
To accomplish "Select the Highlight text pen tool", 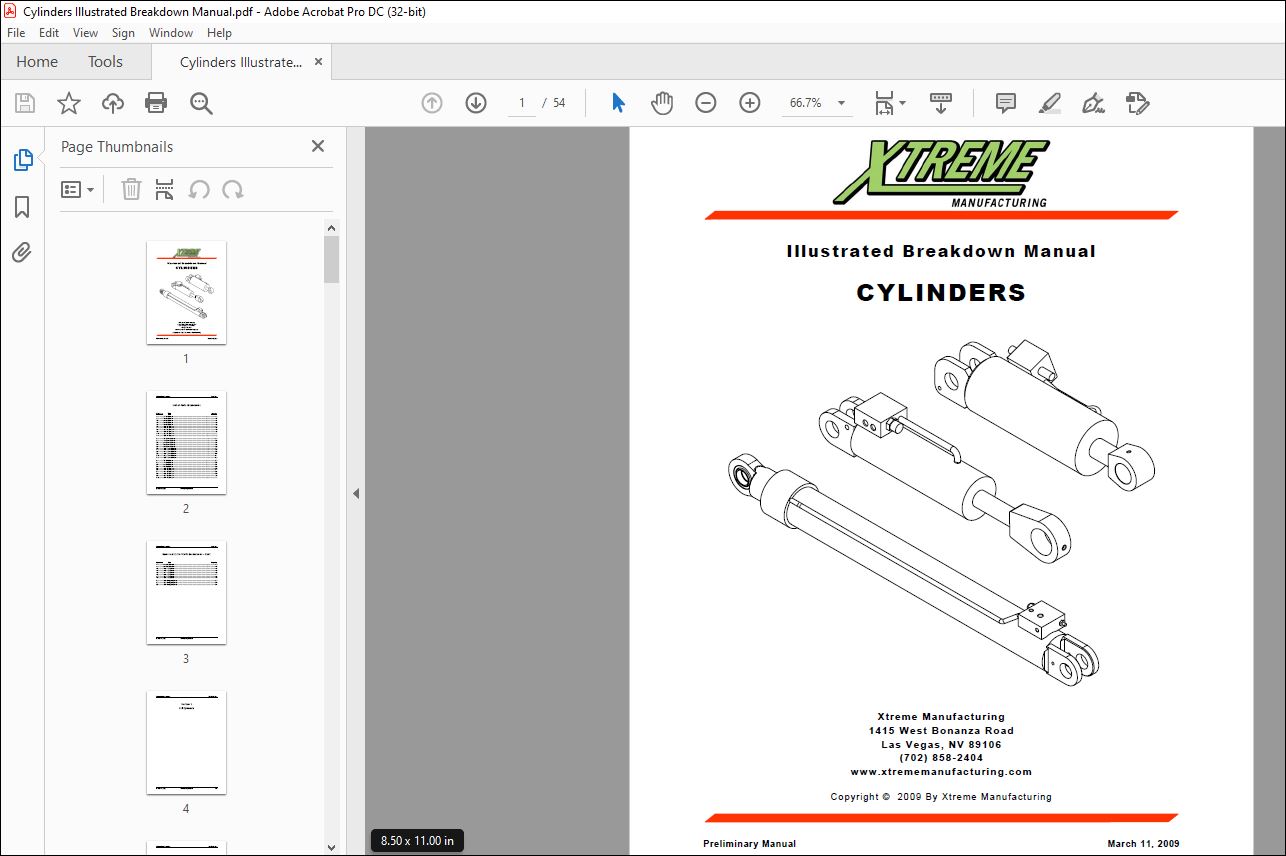I will tap(1050, 103).
